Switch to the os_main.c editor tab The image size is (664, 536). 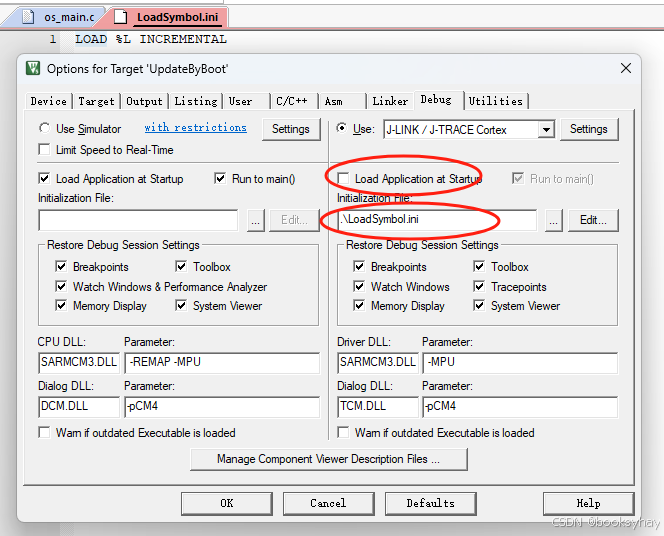[x=59, y=17]
